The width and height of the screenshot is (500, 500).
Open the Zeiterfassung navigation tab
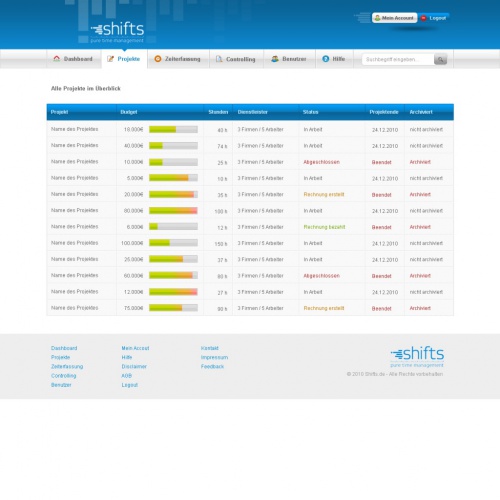(178, 59)
